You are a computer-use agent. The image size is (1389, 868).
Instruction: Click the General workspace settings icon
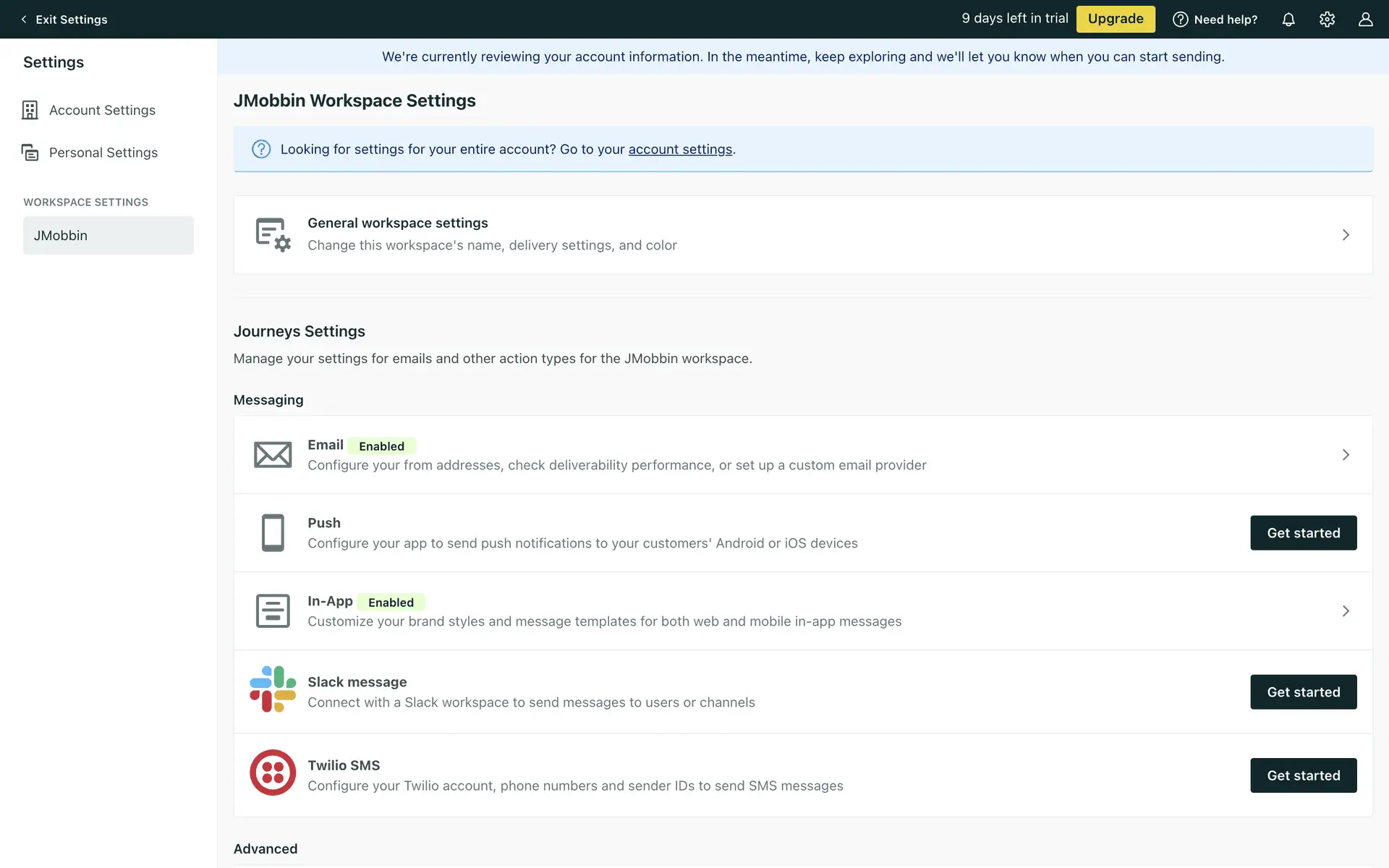click(273, 234)
